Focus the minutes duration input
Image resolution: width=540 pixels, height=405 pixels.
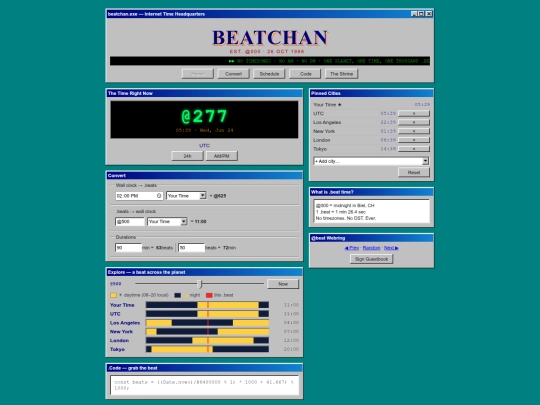(128, 248)
